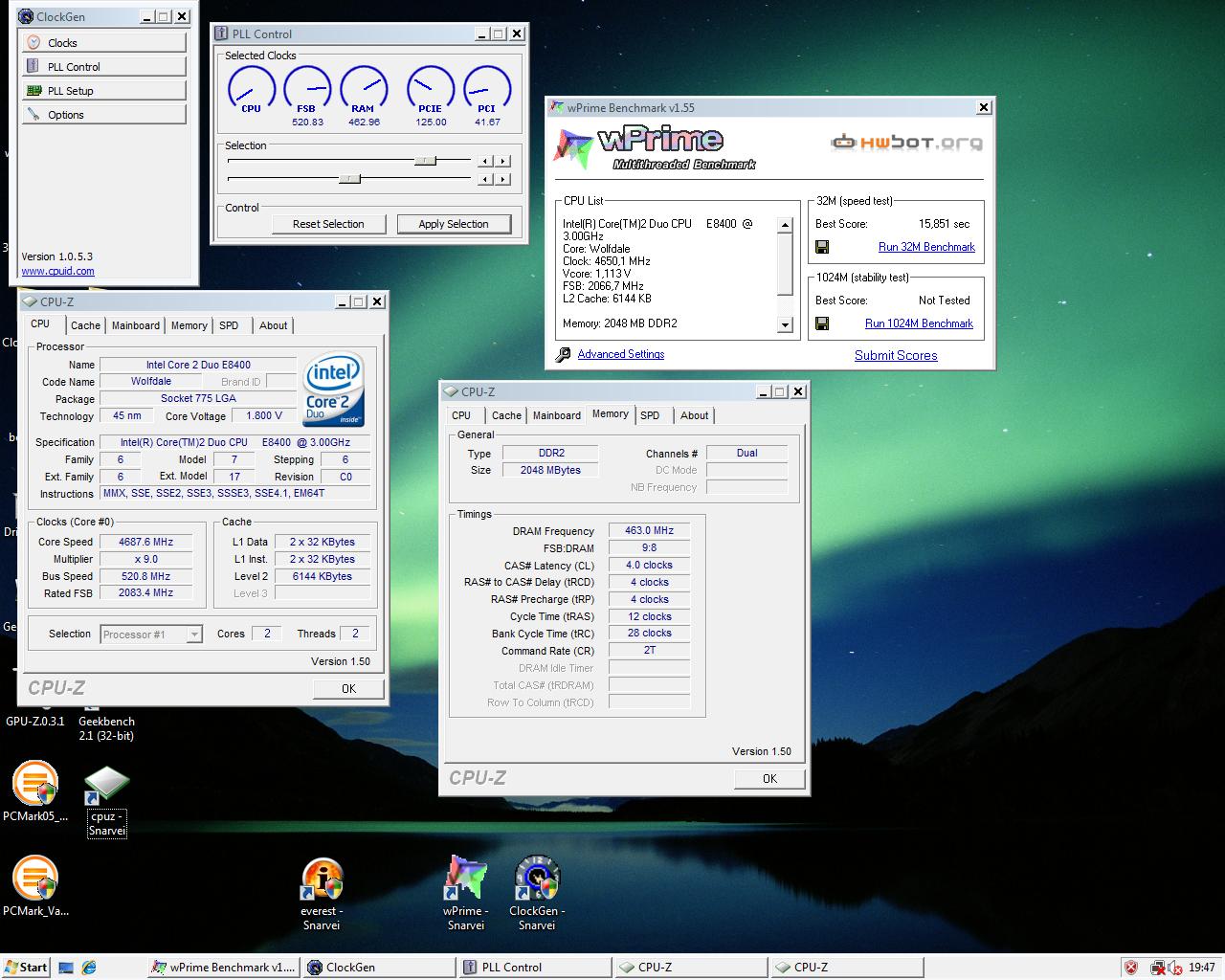Click the Advanced Settings wrench icon
1225x980 pixels.
click(564, 355)
